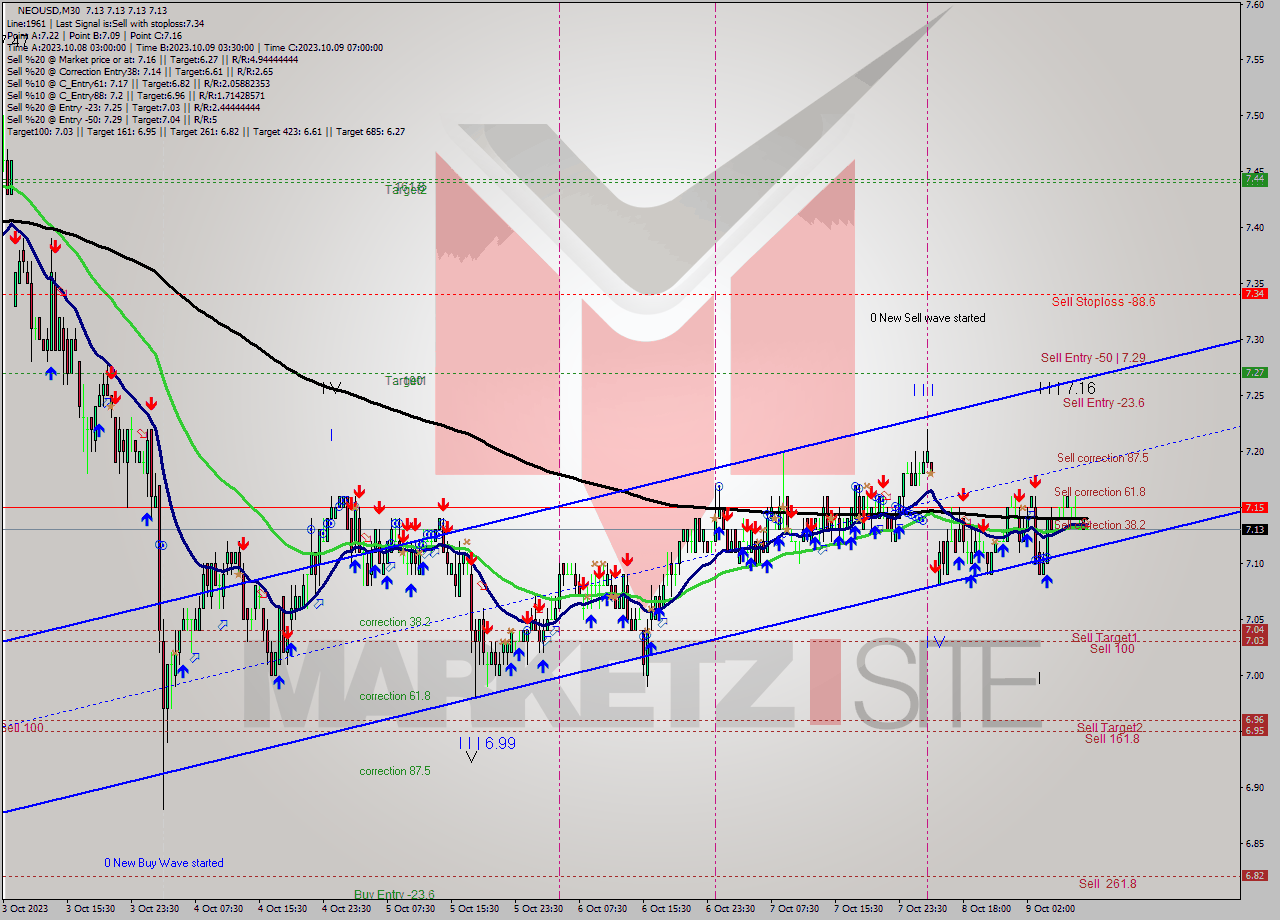
Task: Click the red 7.04 price tag
Action: click(1254, 630)
